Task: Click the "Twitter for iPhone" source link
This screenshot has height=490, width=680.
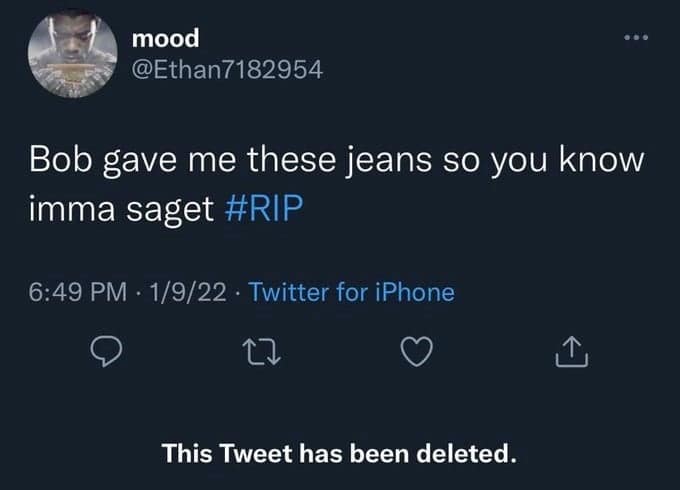Action: pyautogui.click(x=350, y=293)
